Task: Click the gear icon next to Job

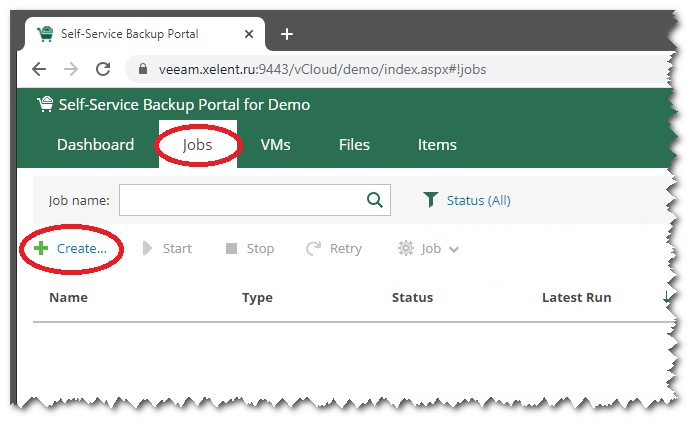Action: (406, 248)
